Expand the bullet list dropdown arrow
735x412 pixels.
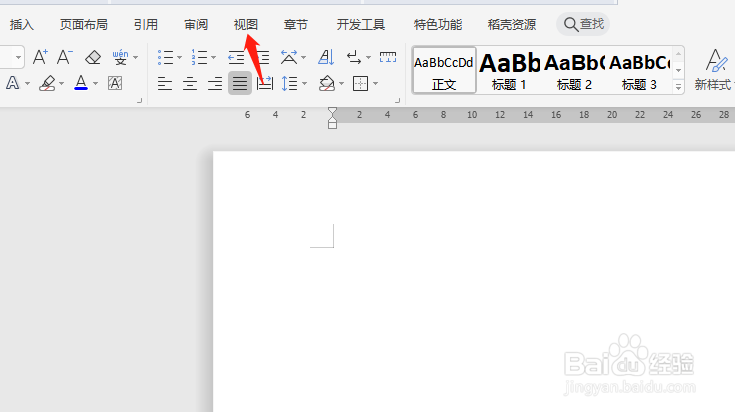179,58
